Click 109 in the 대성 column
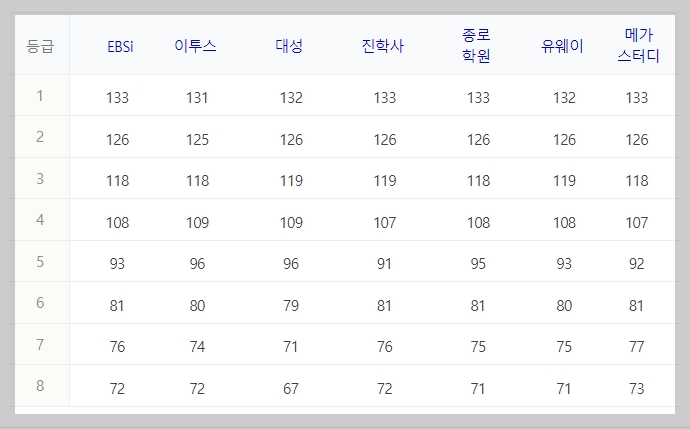 291,222
